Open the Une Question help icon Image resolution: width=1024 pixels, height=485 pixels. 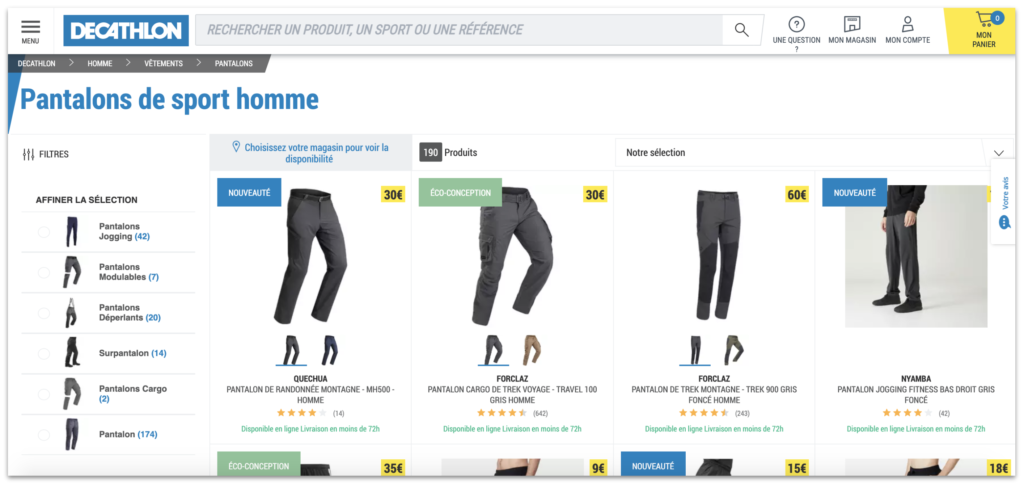coord(796,25)
